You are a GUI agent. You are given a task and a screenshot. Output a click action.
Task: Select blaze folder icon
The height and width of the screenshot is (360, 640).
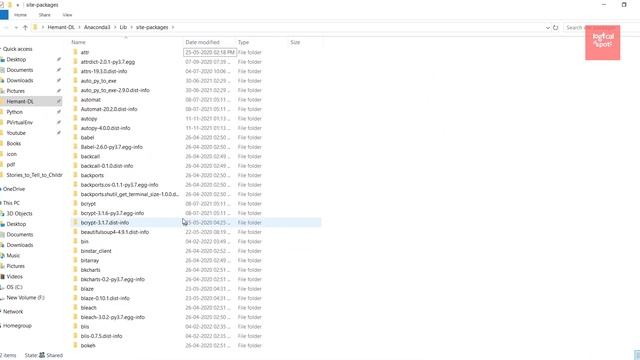(x=75, y=289)
